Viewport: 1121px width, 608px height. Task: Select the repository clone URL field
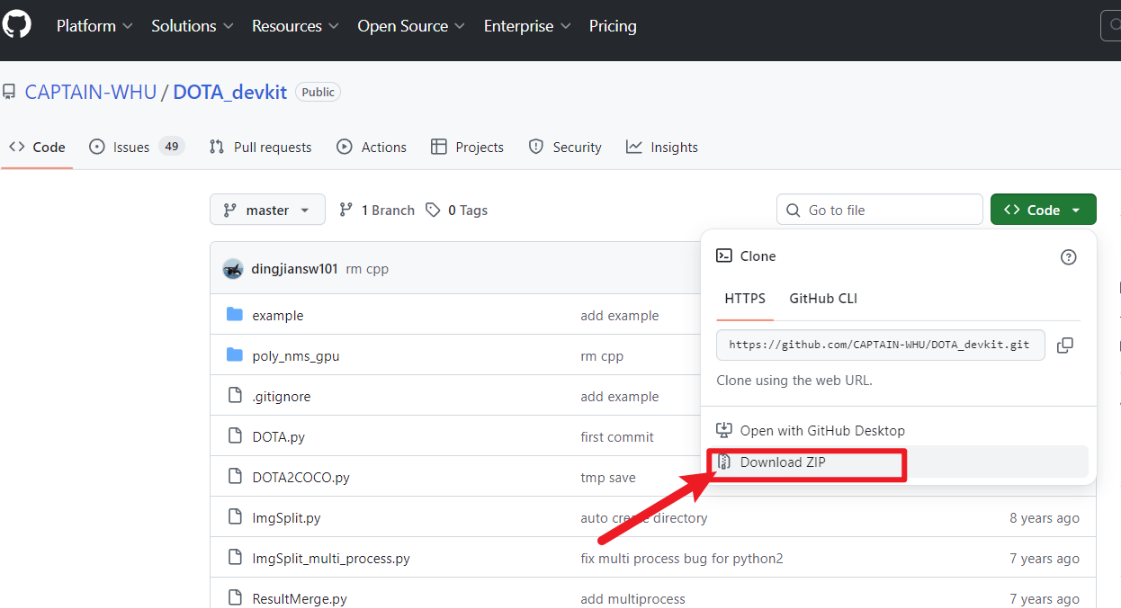[x=880, y=345]
